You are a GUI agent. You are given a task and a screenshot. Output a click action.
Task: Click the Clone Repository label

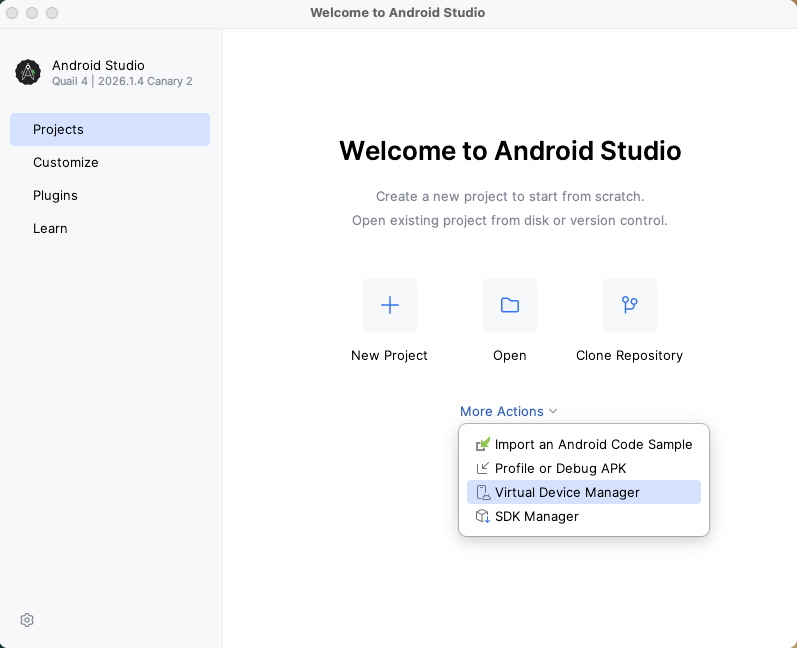629,356
